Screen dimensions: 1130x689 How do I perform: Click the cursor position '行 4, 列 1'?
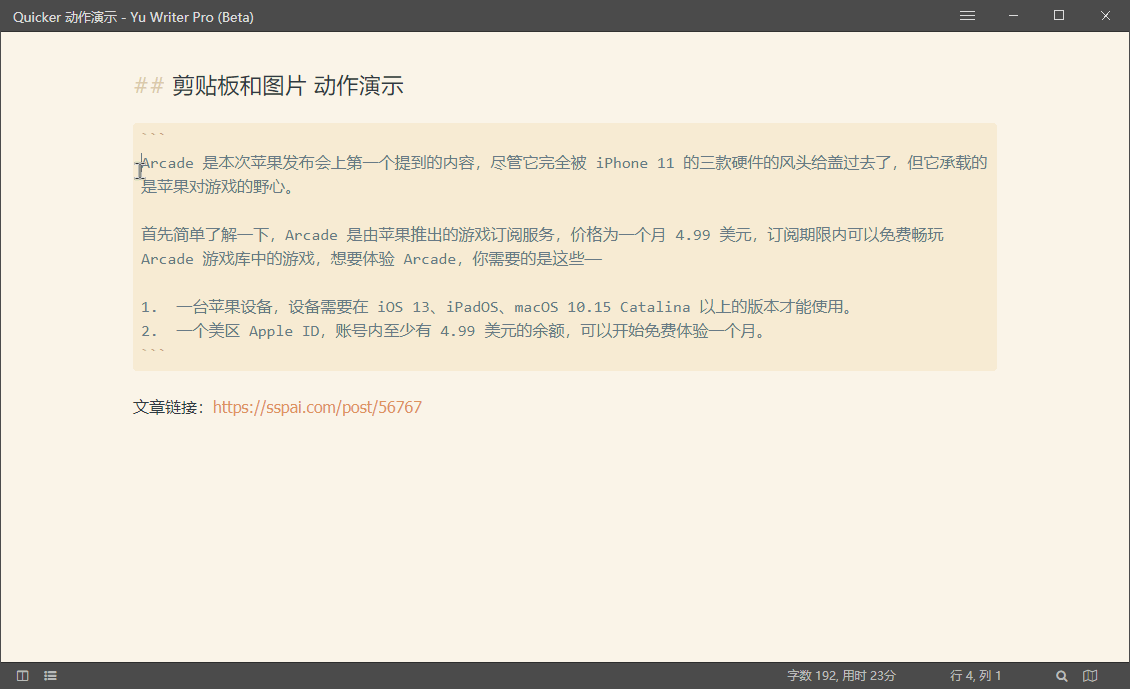[x=975, y=675]
